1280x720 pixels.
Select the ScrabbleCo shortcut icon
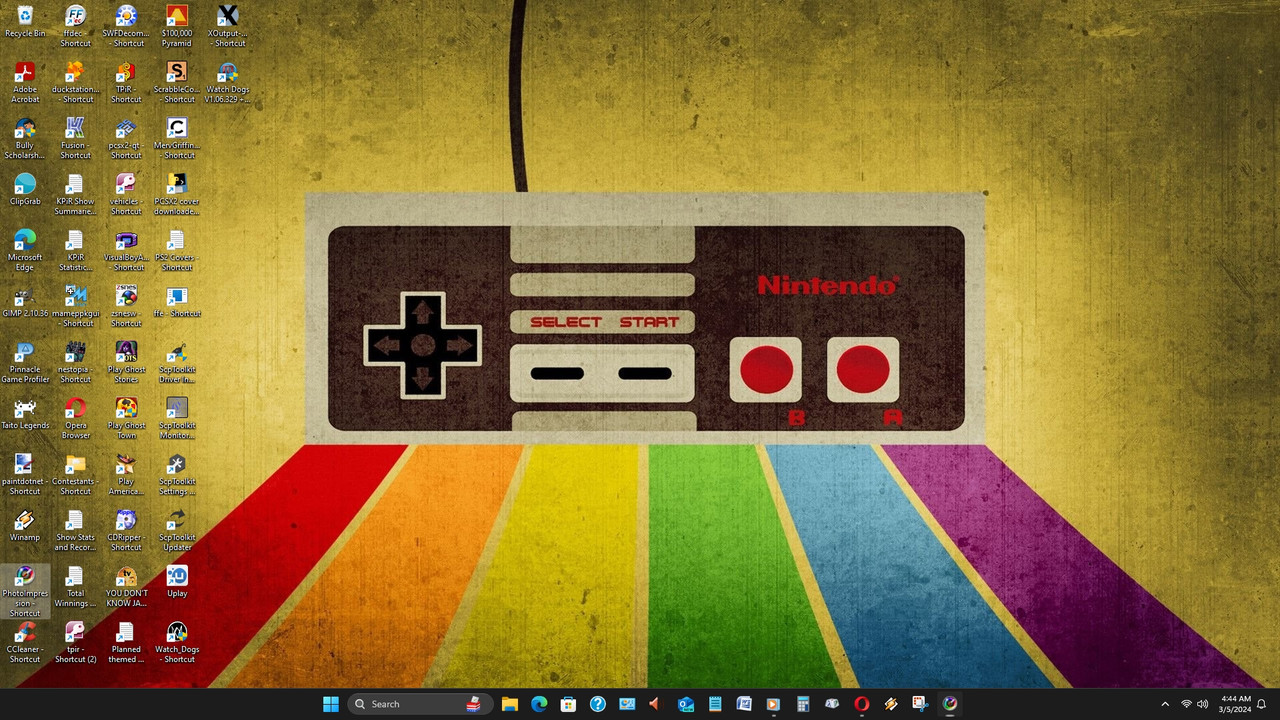pos(176,82)
